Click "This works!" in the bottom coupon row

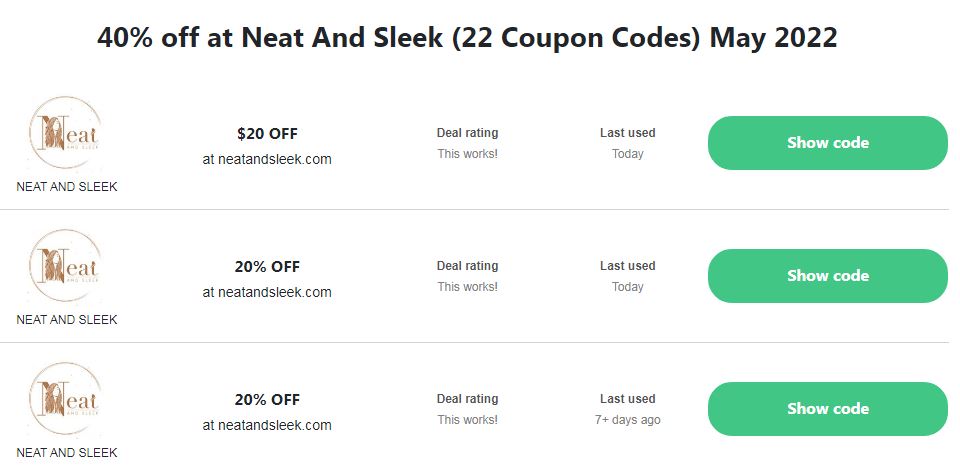(467, 420)
